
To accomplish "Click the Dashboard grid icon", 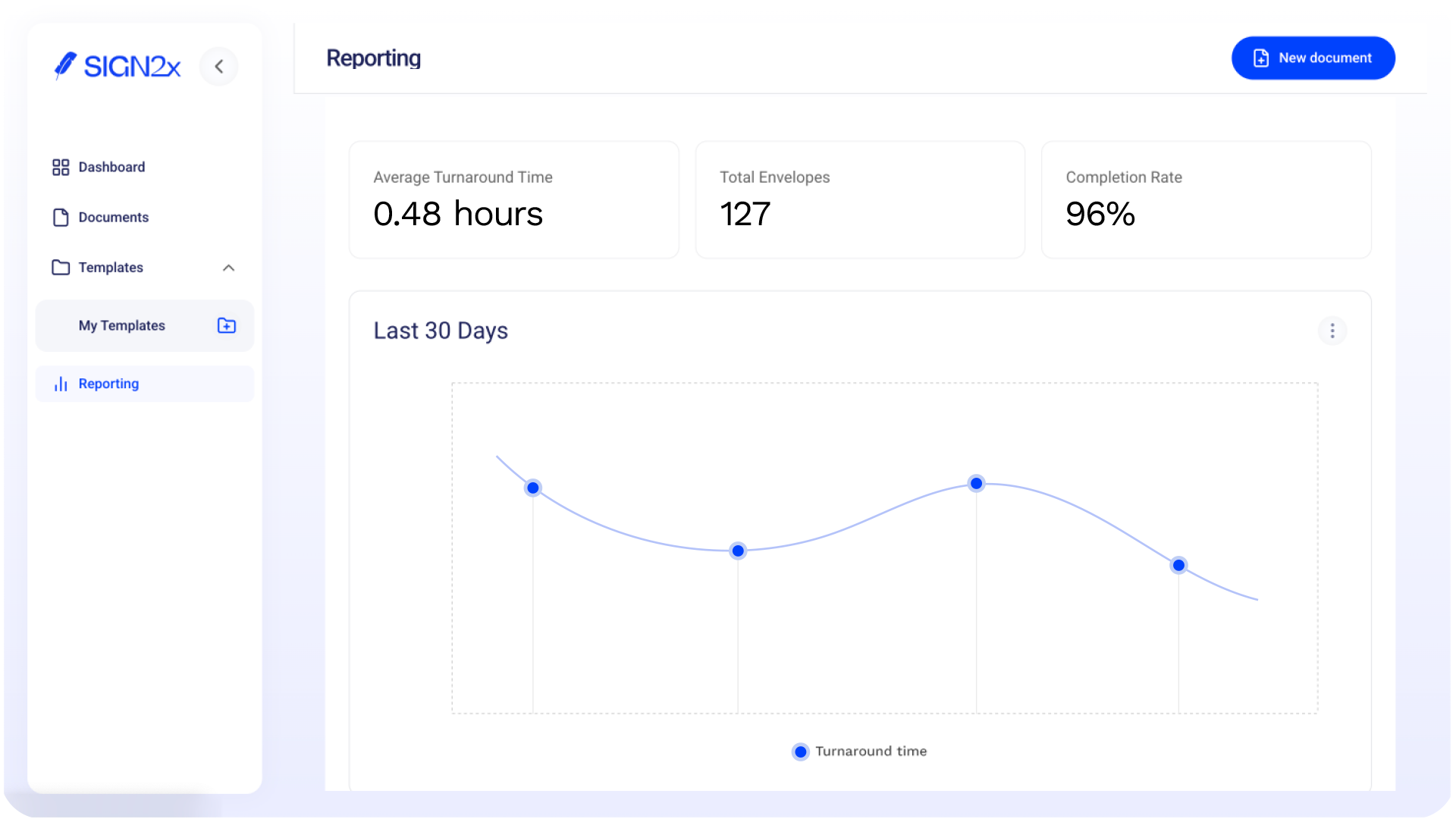I will [61, 167].
